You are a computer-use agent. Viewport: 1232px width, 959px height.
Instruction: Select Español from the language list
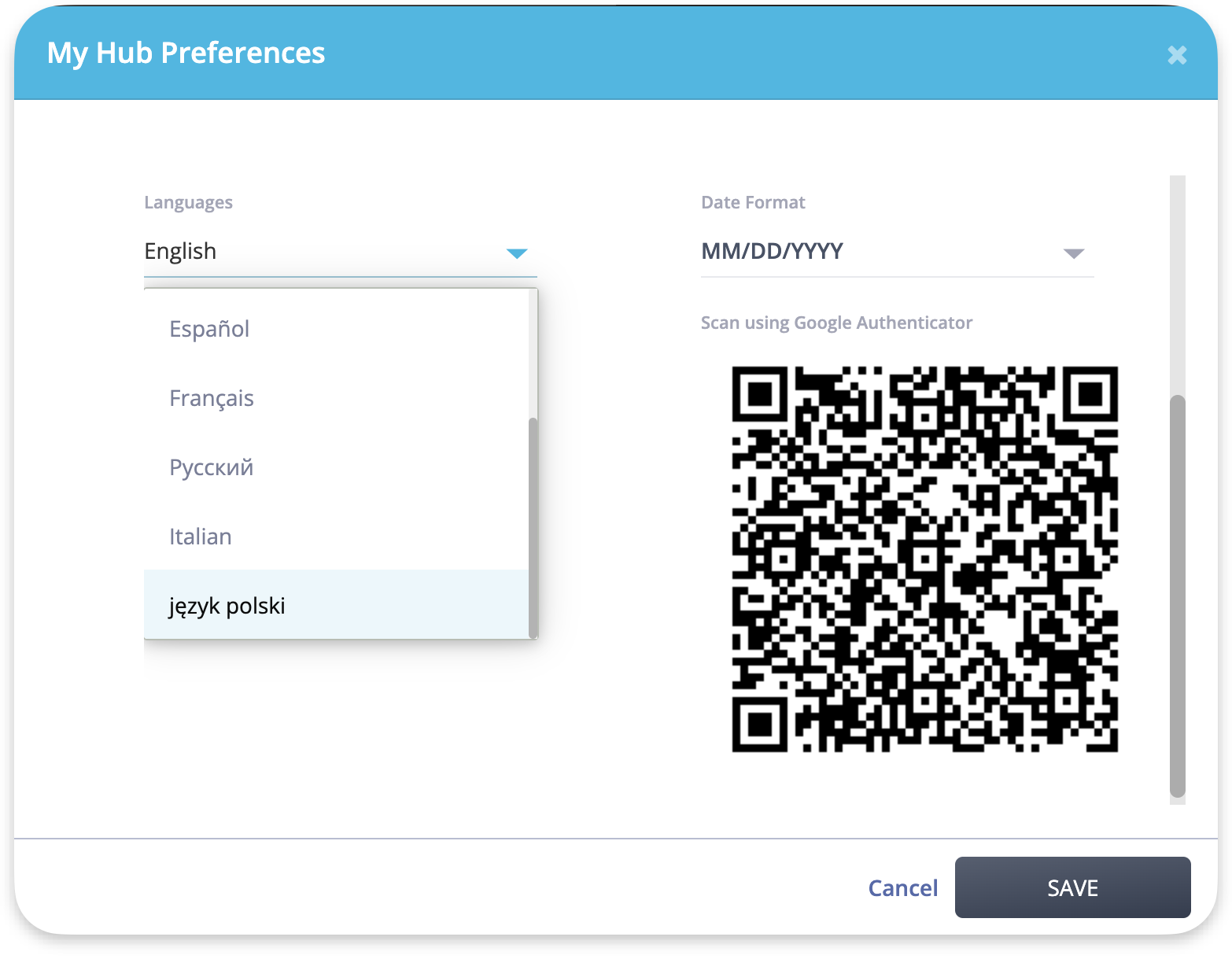tap(337, 328)
